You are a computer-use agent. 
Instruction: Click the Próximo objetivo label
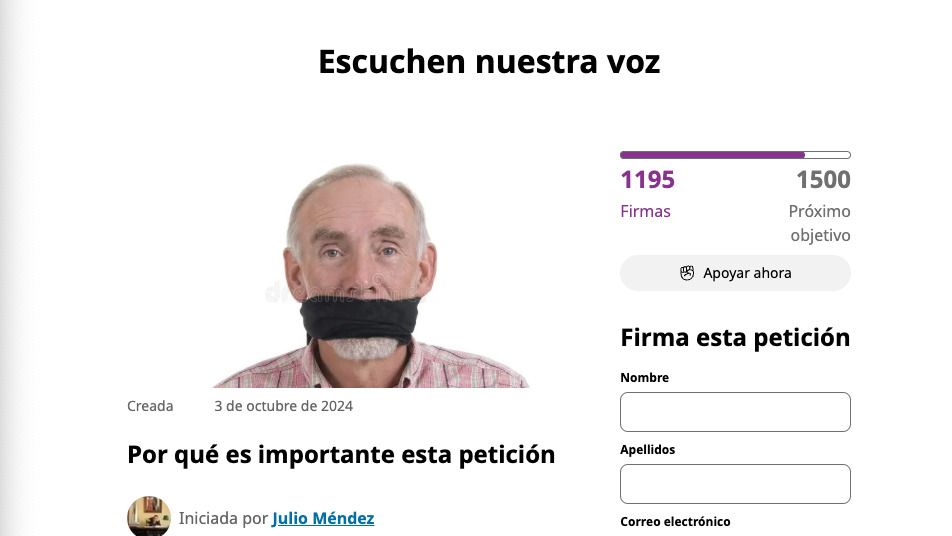pos(820,223)
